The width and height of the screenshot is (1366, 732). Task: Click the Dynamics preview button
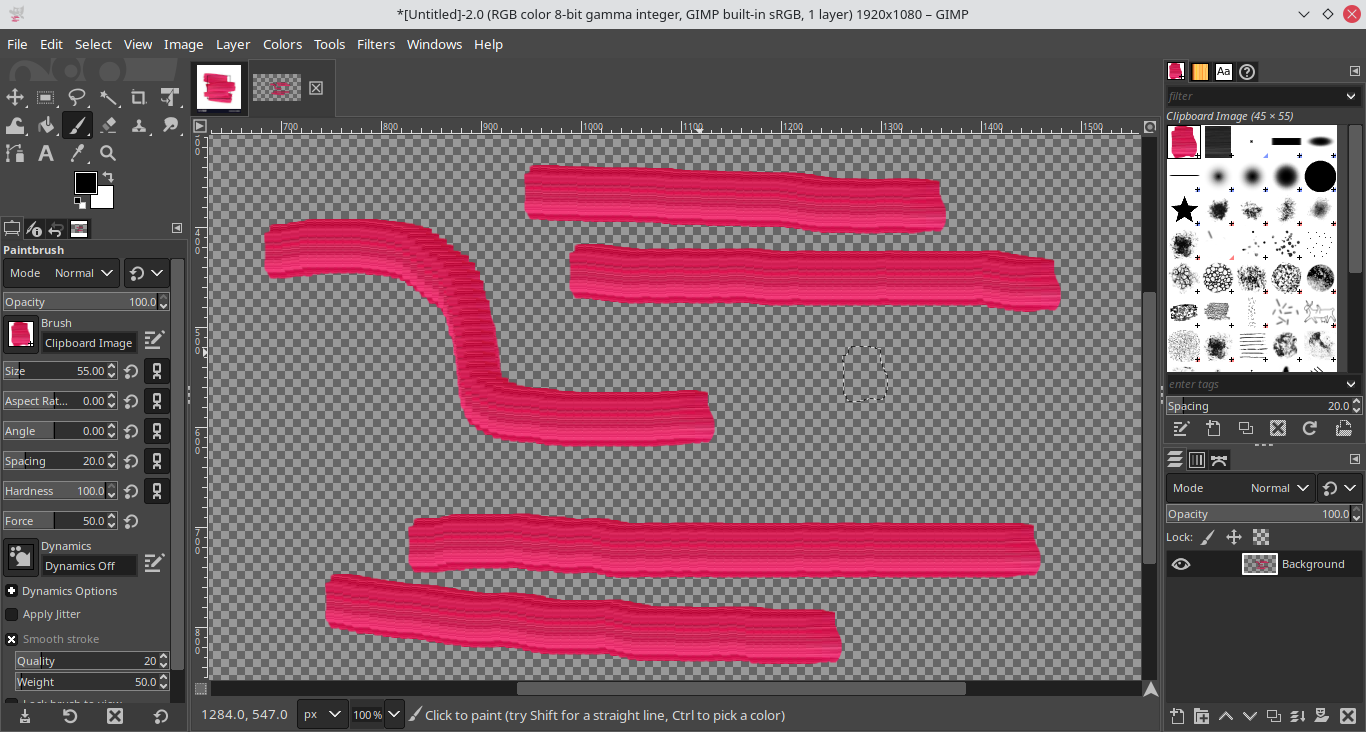click(20, 557)
